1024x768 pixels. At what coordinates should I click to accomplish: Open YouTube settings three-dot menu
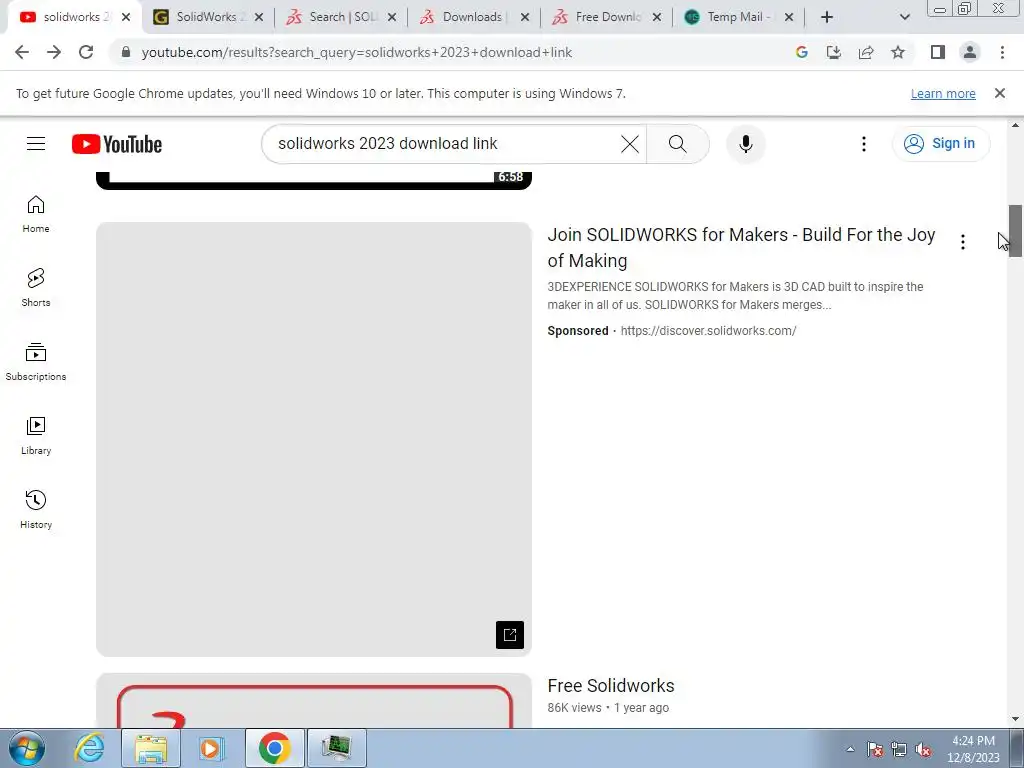coord(863,144)
